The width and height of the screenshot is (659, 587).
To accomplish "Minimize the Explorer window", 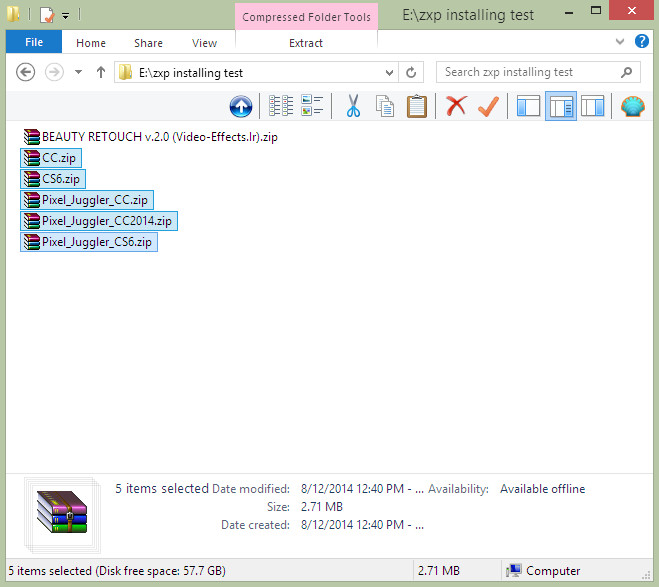I will [569, 13].
